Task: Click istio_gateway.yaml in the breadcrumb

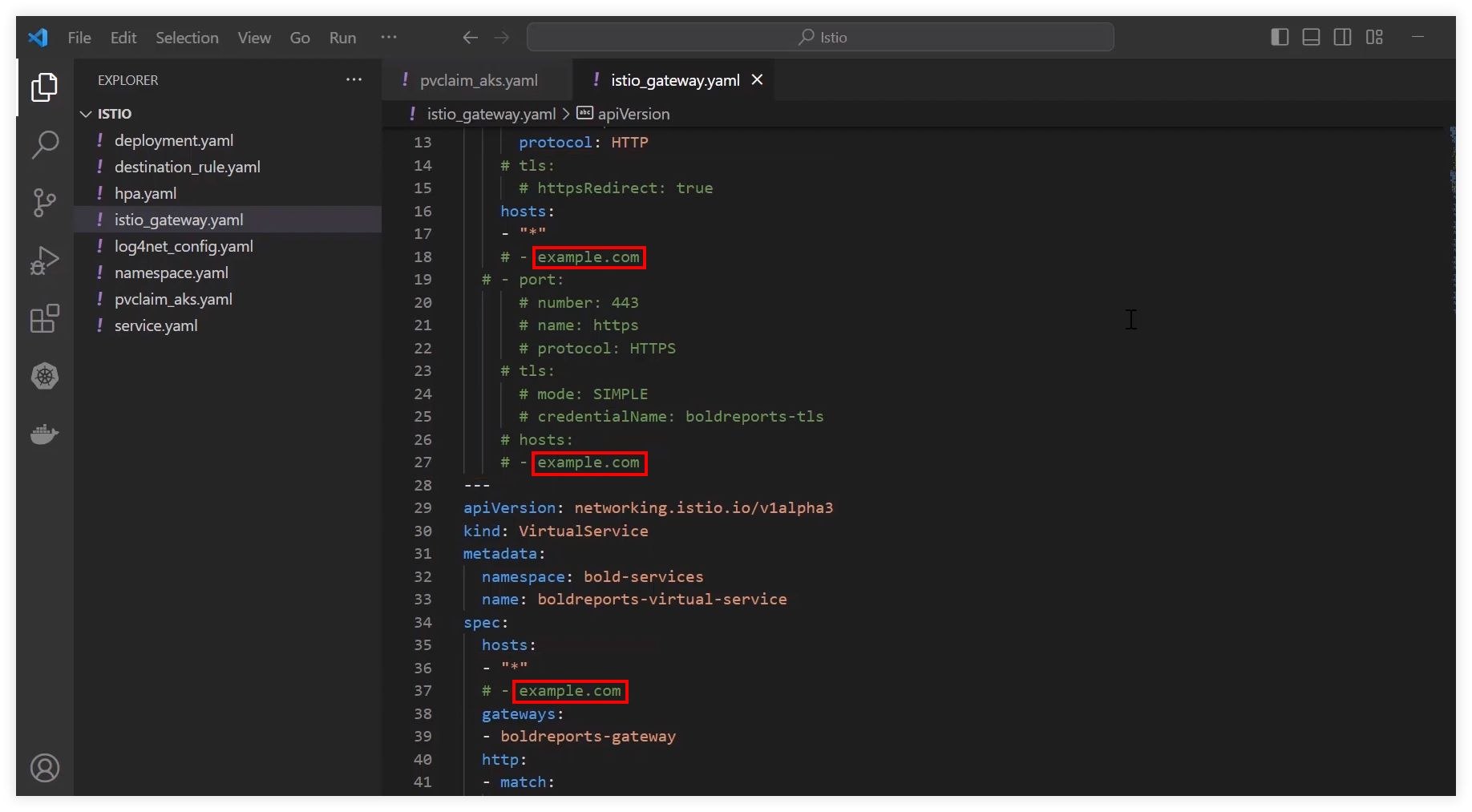Action: 491,114
